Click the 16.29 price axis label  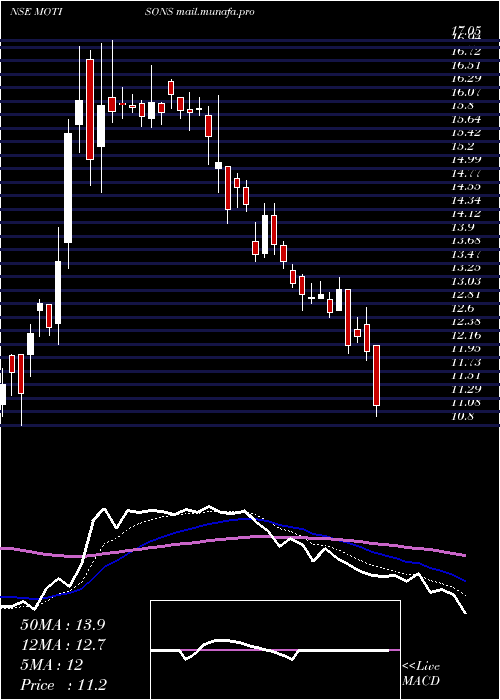466,79
